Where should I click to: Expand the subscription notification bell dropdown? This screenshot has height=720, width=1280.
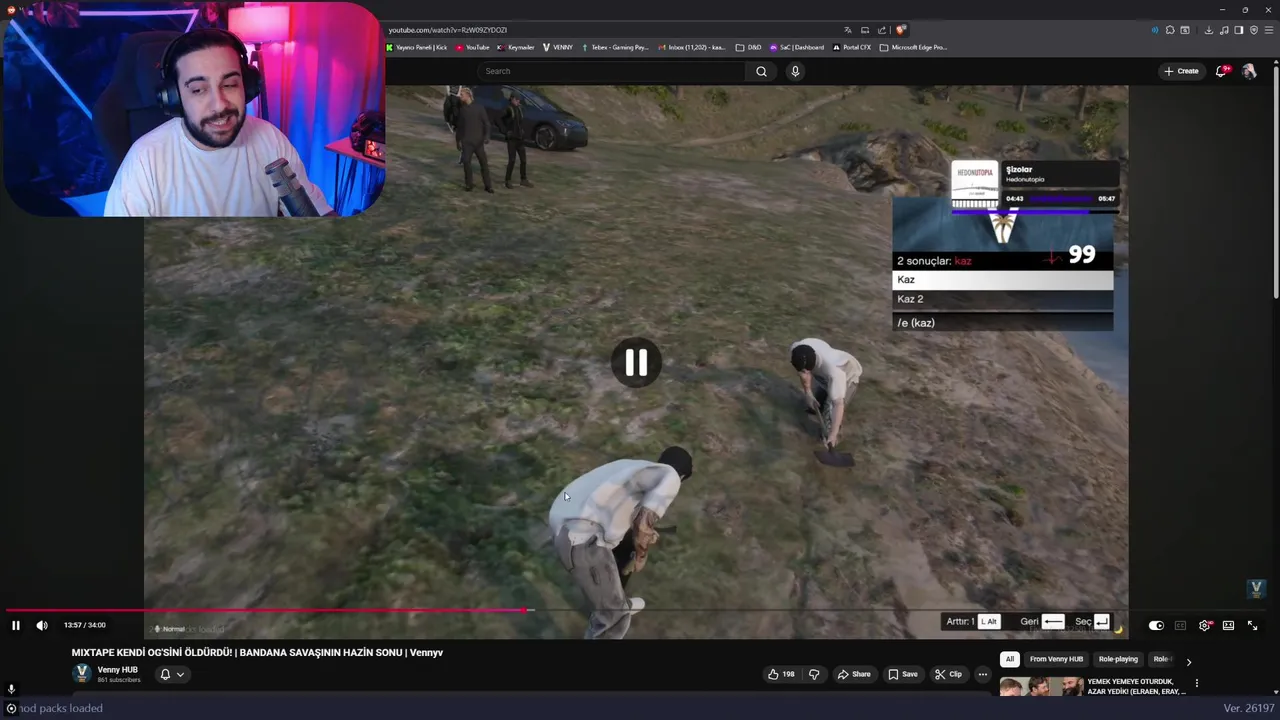172,674
